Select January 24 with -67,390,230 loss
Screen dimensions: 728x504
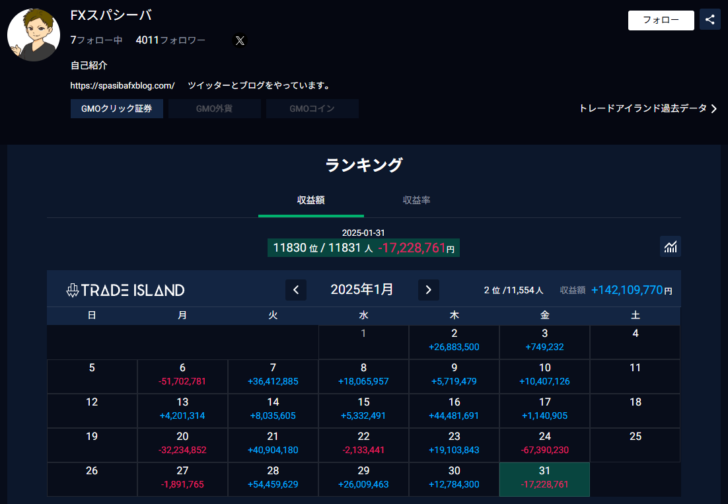(x=544, y=442)
